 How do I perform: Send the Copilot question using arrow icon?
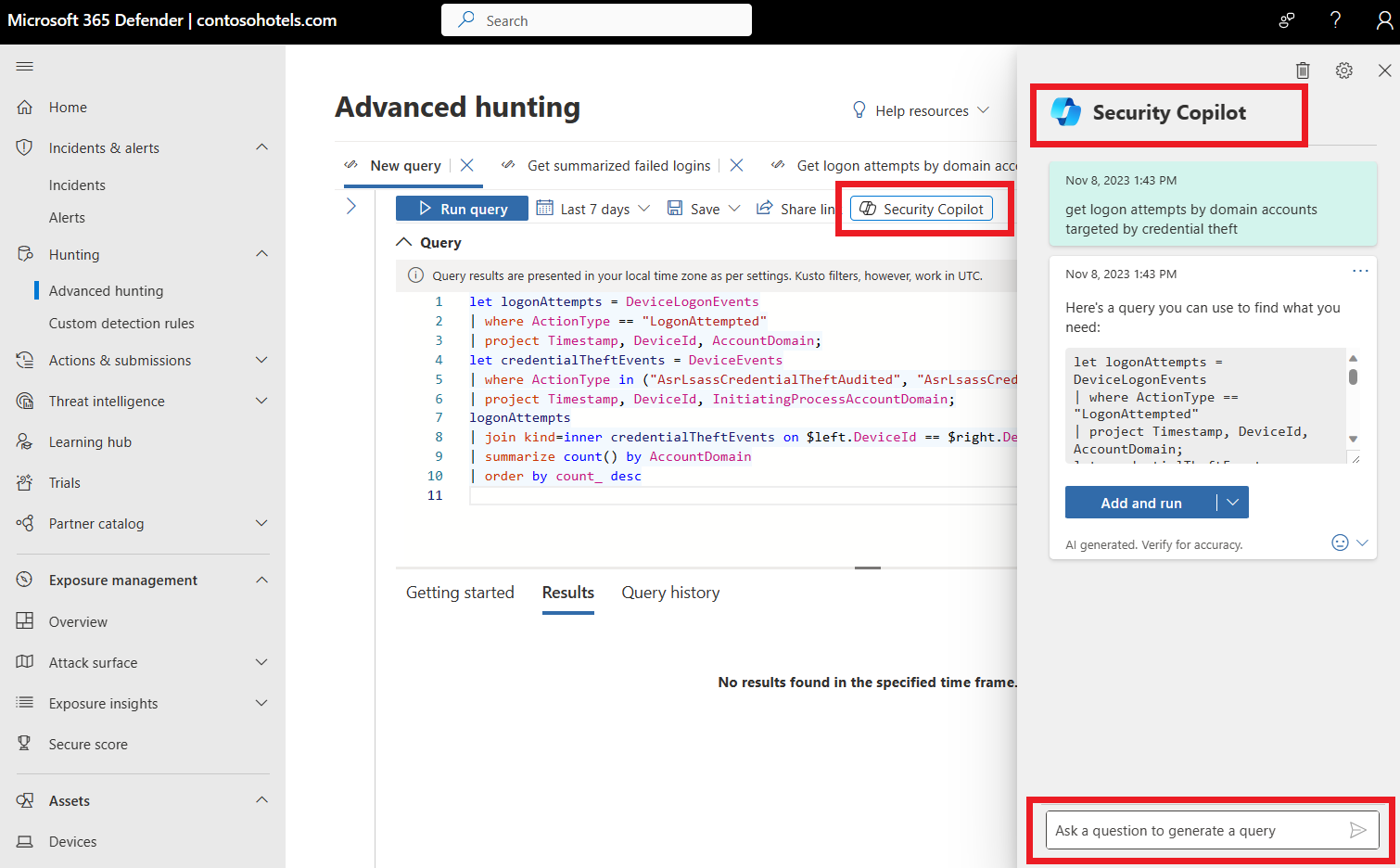(1358, 830)
